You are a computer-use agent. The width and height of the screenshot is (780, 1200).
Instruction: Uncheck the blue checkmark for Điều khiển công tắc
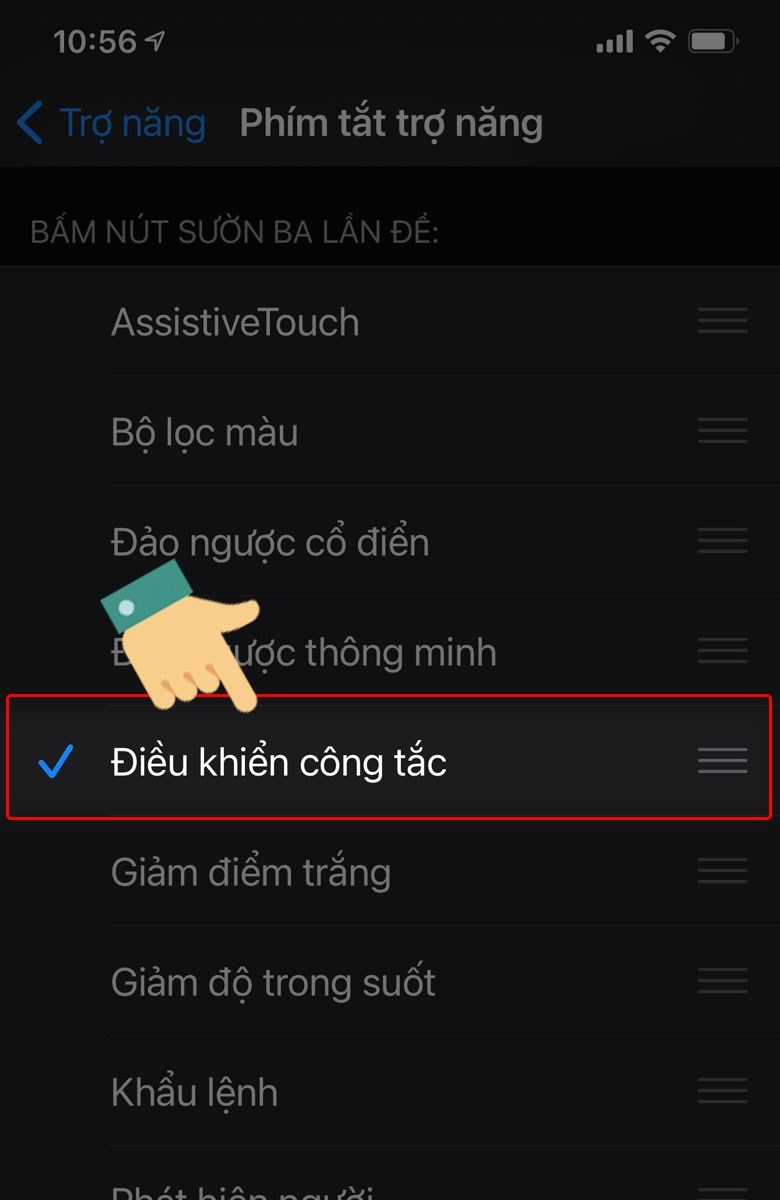pyautogui.click(x=55, y=762)
